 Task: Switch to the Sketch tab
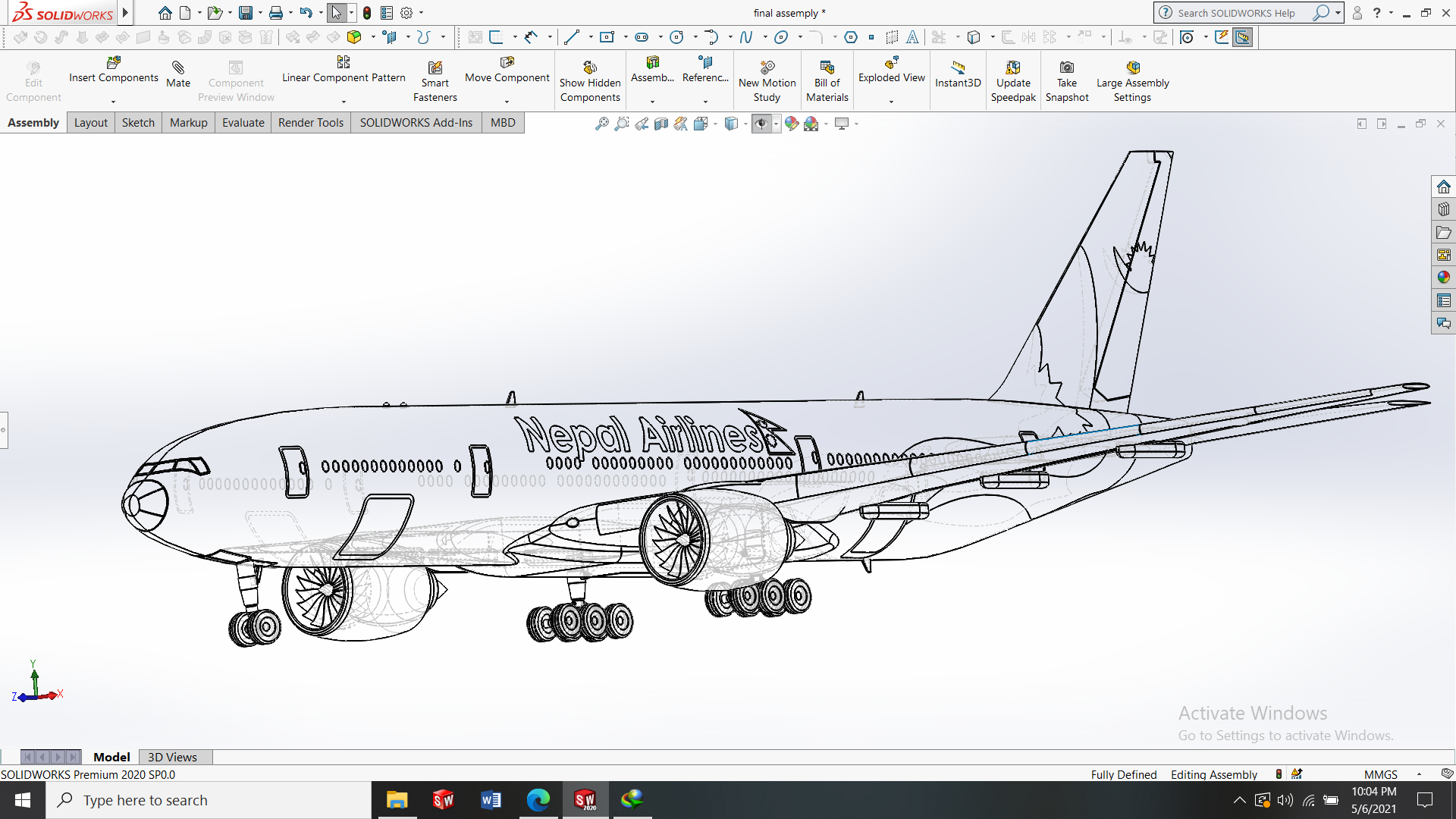138,123
